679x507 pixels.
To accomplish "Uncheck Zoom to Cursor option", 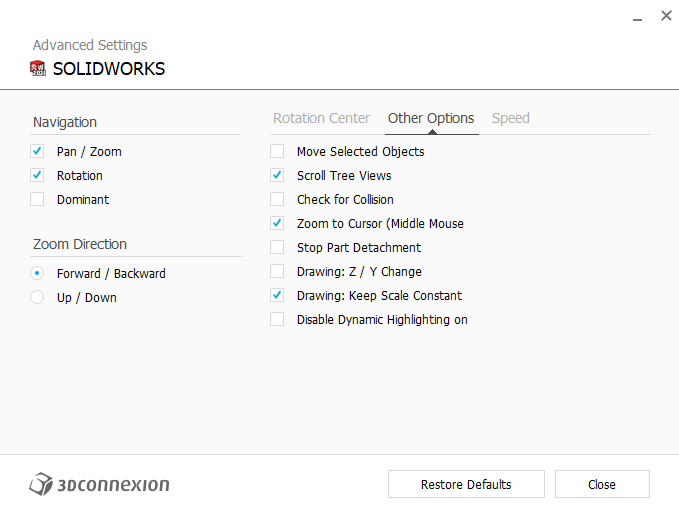I will (x=277, y=223).
